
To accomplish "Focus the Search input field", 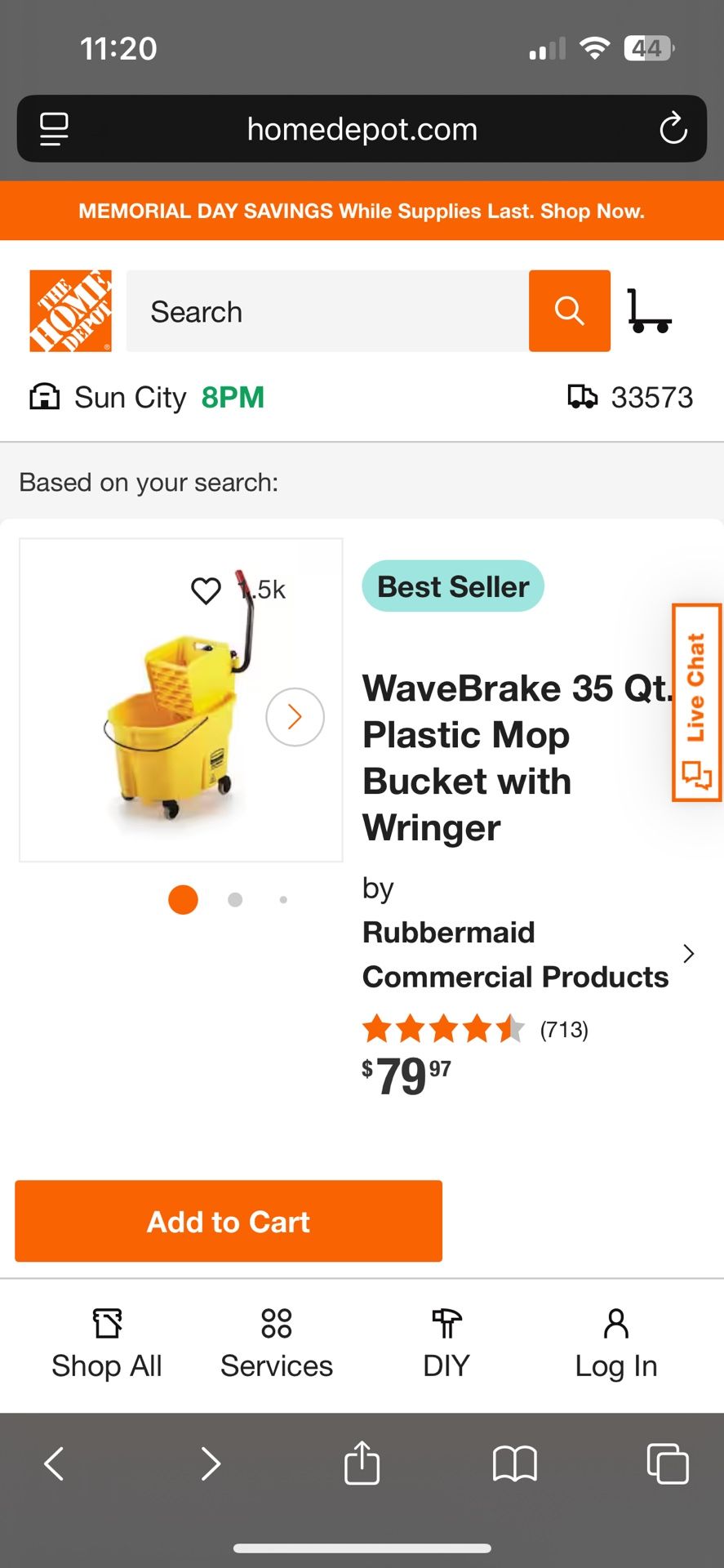I will [x=326, y=311].
